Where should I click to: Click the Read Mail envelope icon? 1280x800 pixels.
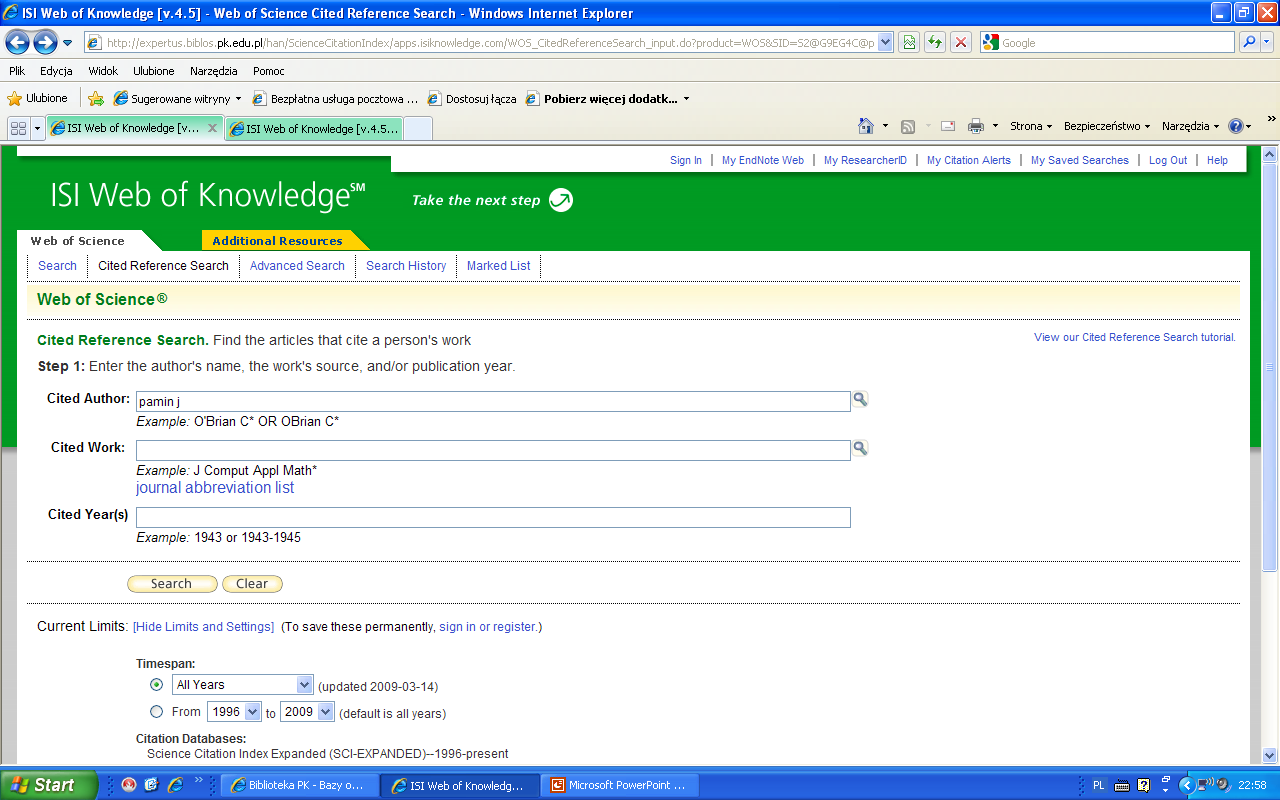pyautogui.click(x=948, y=126)
